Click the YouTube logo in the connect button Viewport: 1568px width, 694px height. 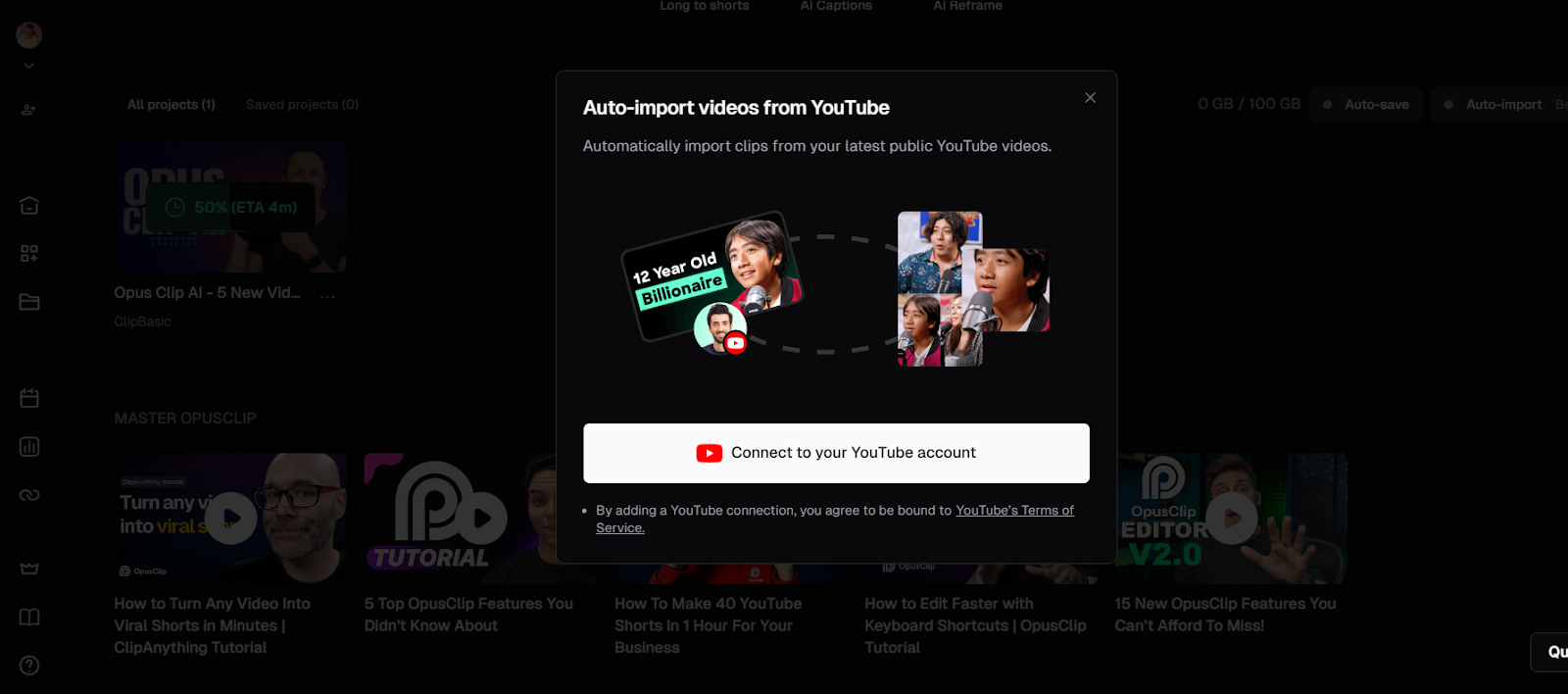tap(710, 453)
